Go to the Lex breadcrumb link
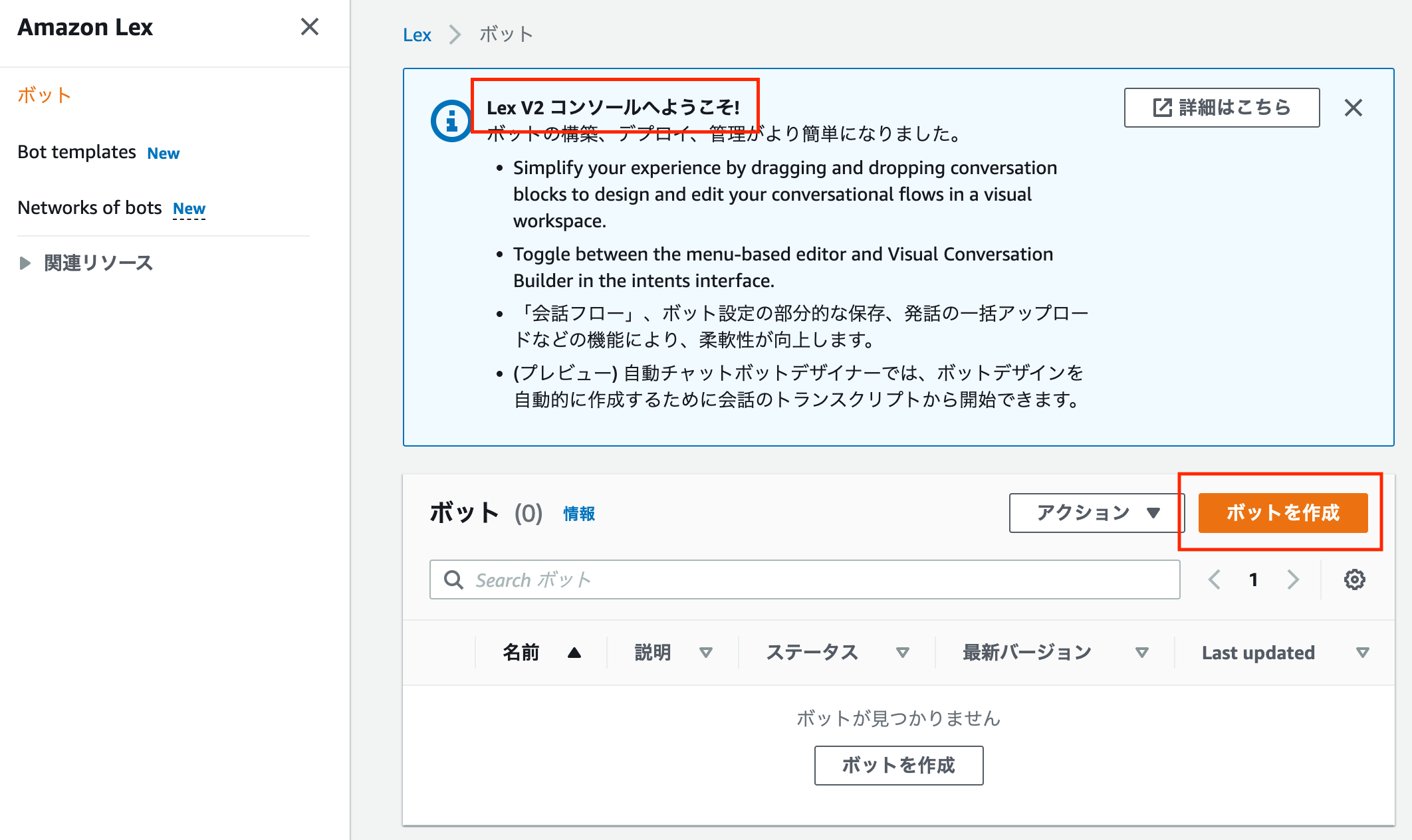This screenshot has height=840, width=1412. point(417,35)
